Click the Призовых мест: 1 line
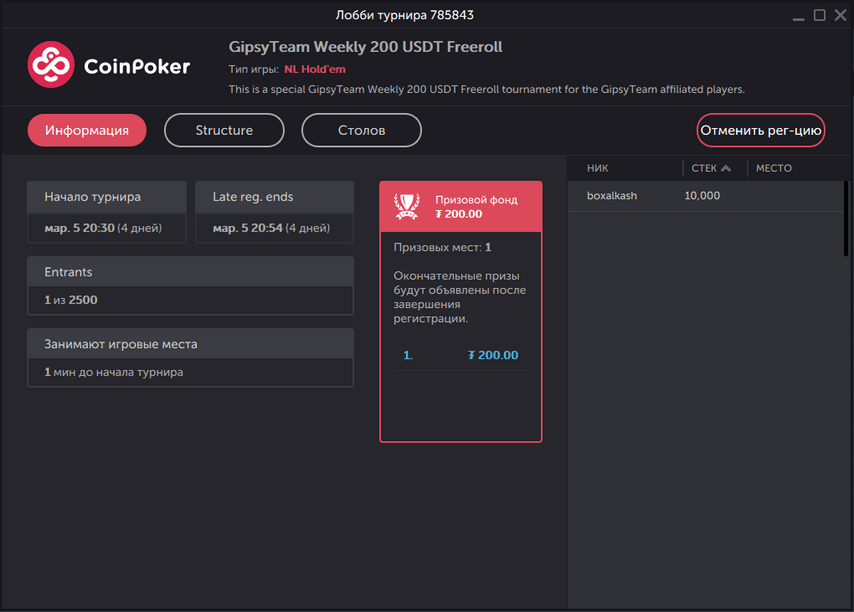854x612 pixels. coord(442,247)
